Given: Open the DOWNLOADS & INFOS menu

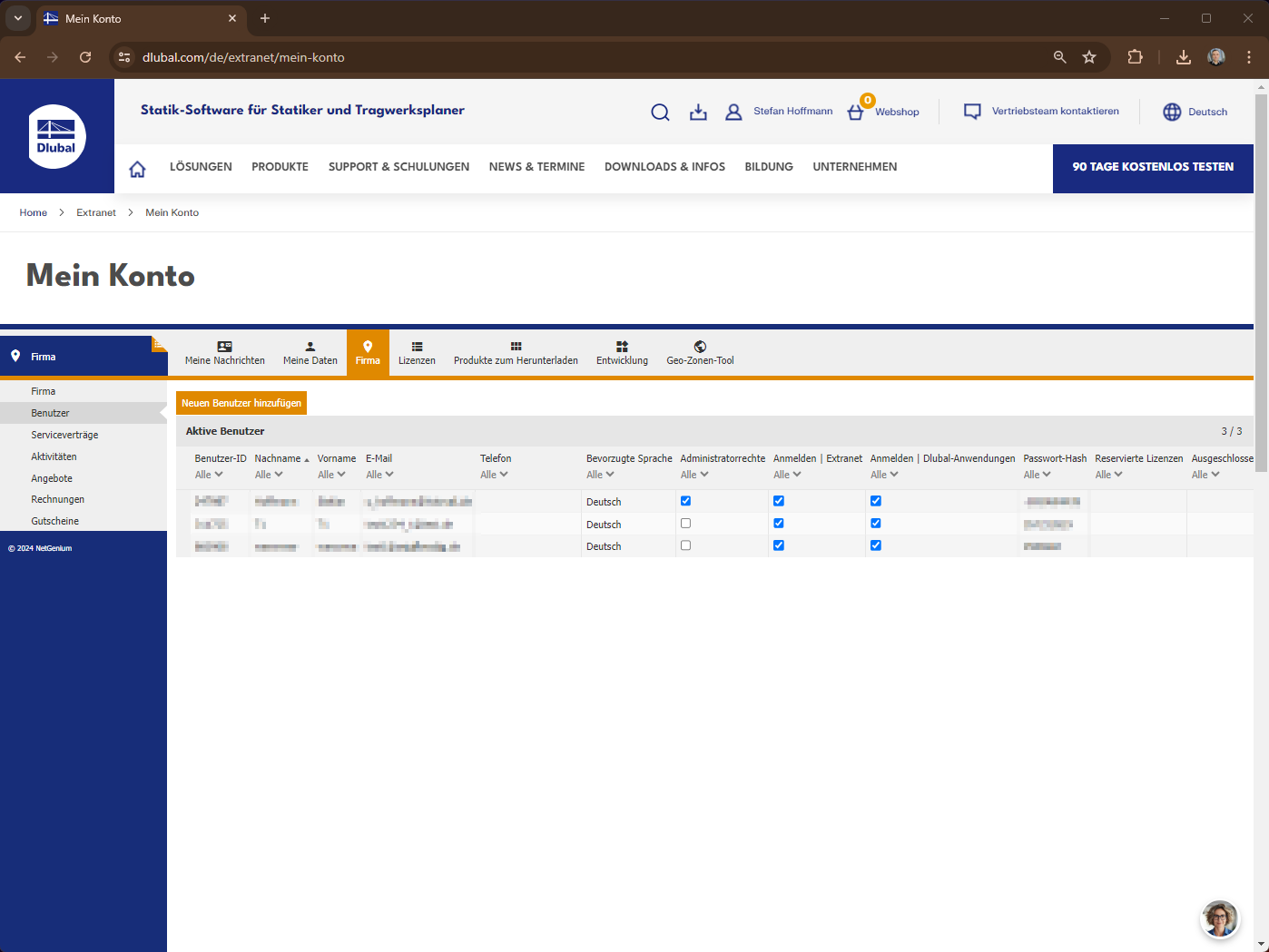Looking at the screenshot, I should pos(664,167).
